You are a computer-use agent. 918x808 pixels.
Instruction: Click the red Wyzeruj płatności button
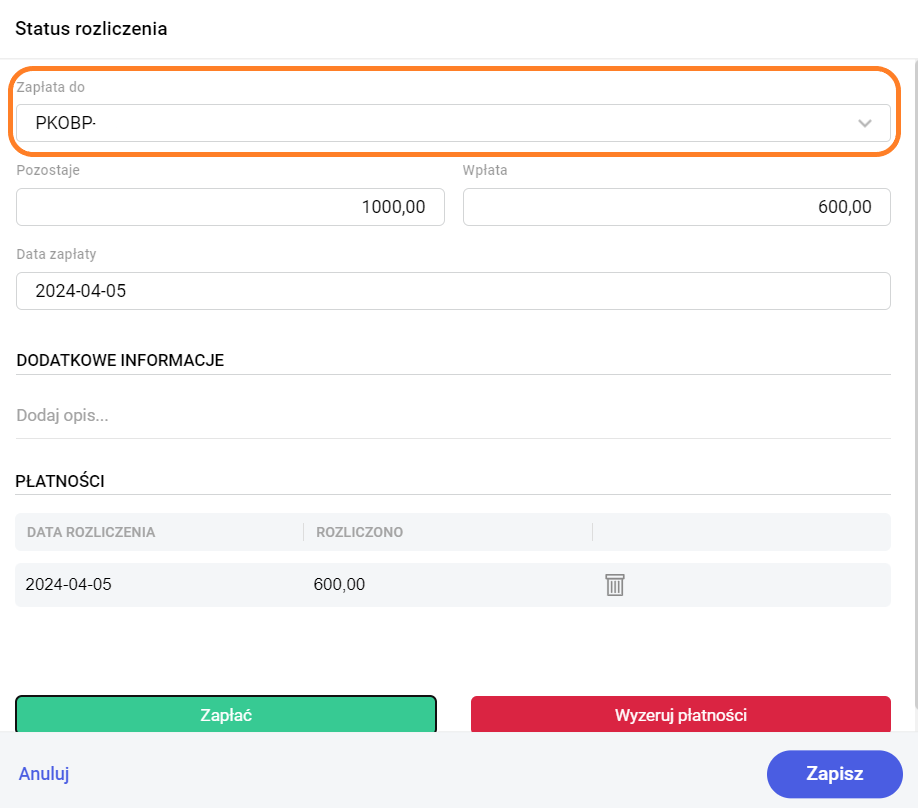click(680, 715)
